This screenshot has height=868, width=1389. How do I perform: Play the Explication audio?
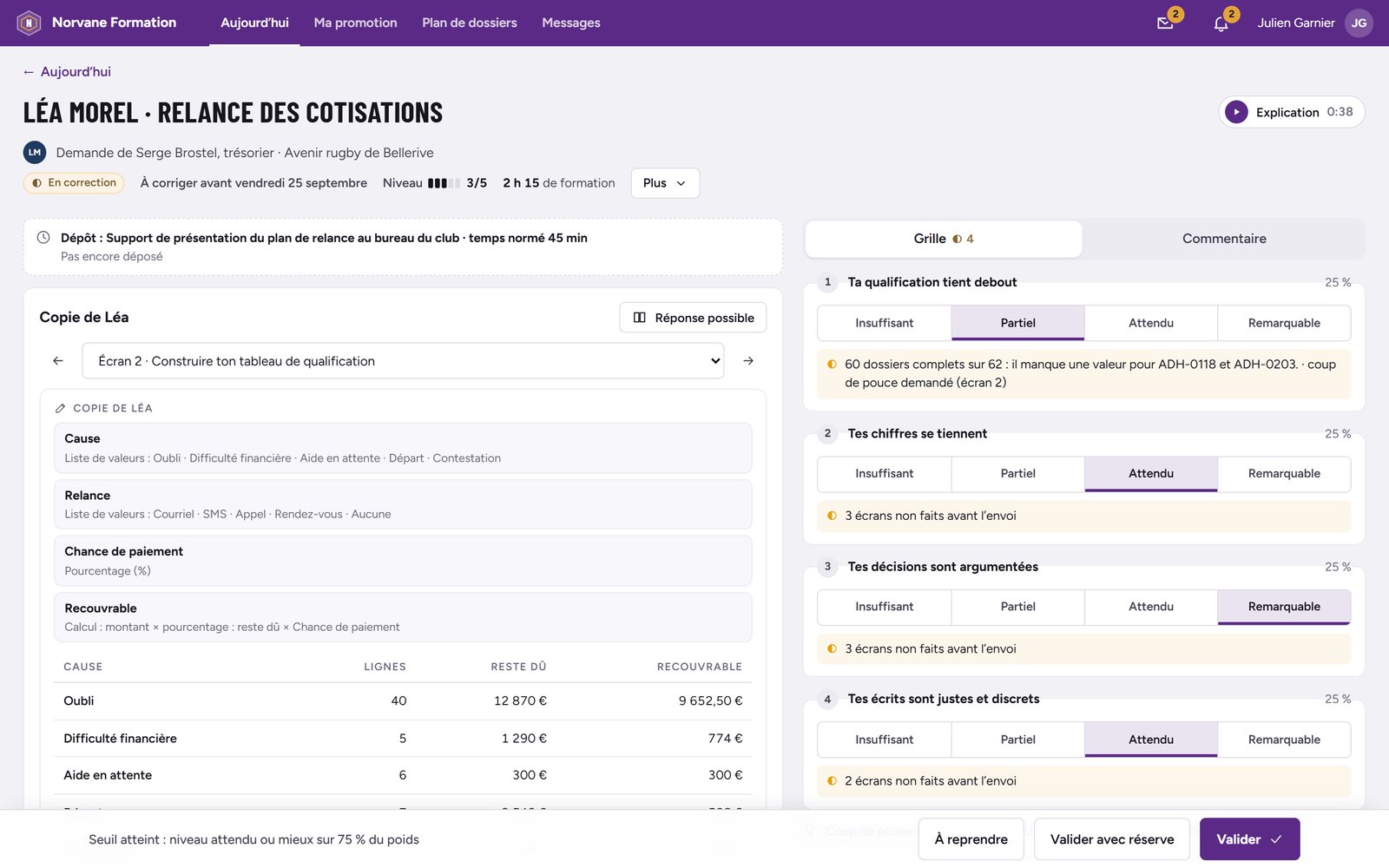coord(1236,112)
